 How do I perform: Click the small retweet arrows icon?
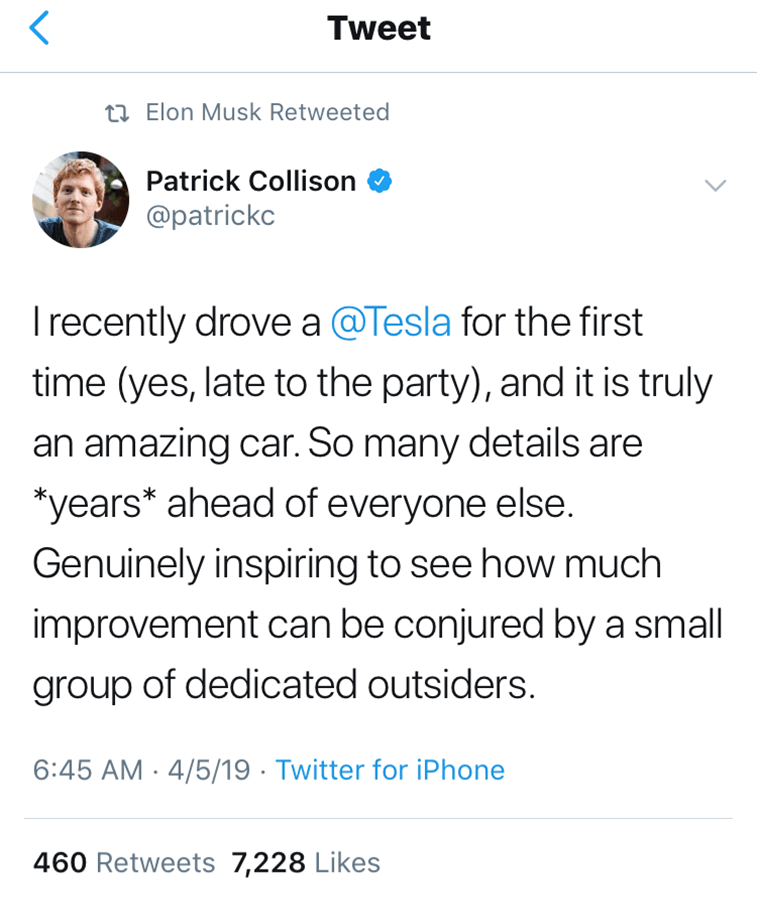118,112
